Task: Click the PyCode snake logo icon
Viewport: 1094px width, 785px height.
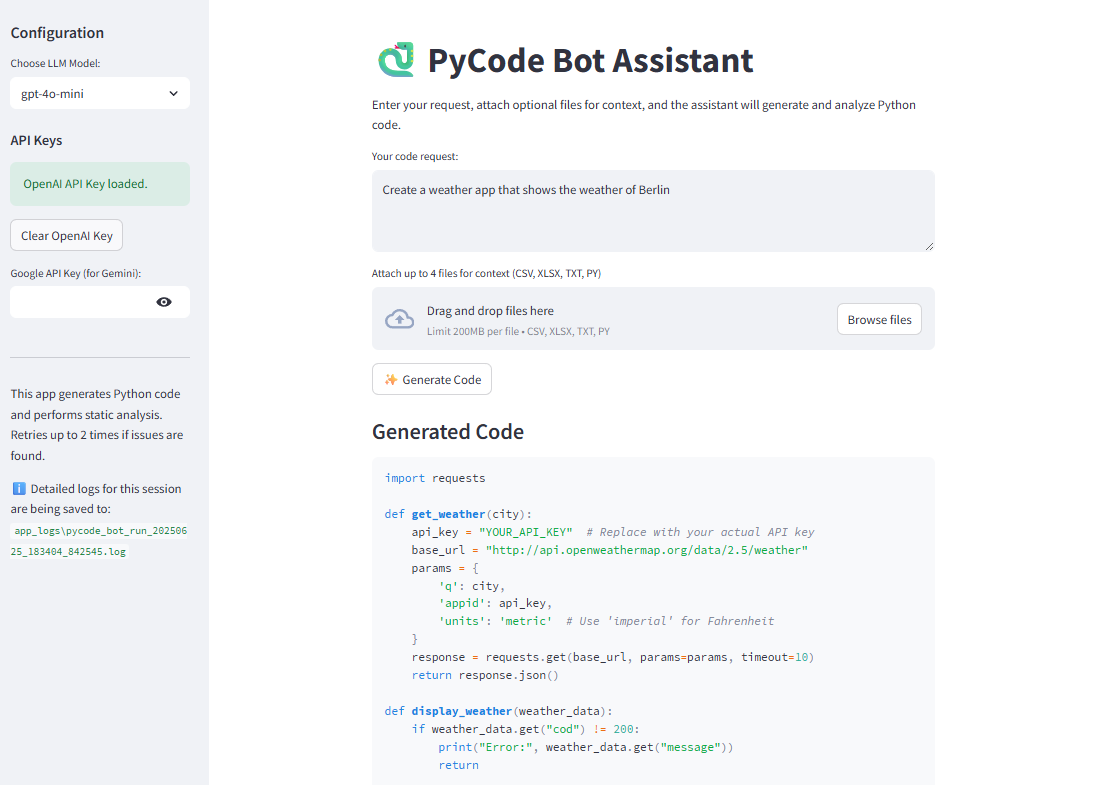Action: coord(395,60)
